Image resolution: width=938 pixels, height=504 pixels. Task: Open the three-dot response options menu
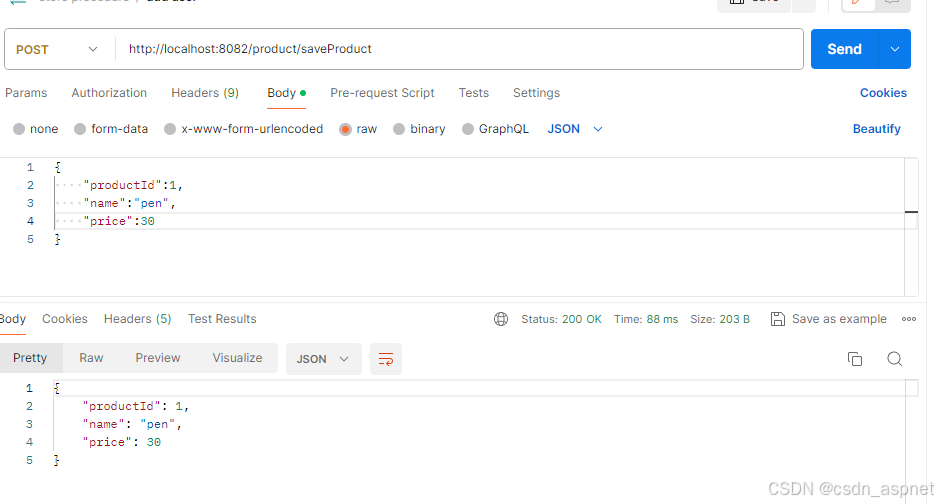[x=909, y=319]
